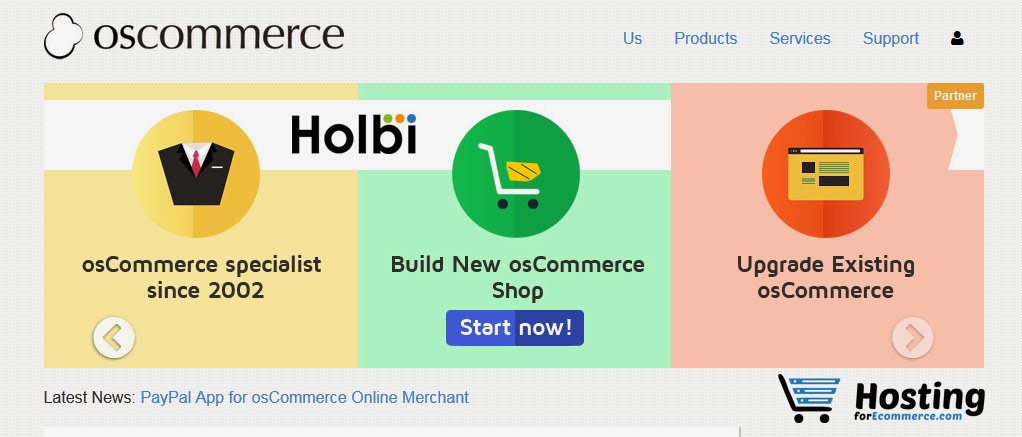Click the orange browser window upgrade icon
The width and height of the screenshot is (1022, 437).
[825, 173]
